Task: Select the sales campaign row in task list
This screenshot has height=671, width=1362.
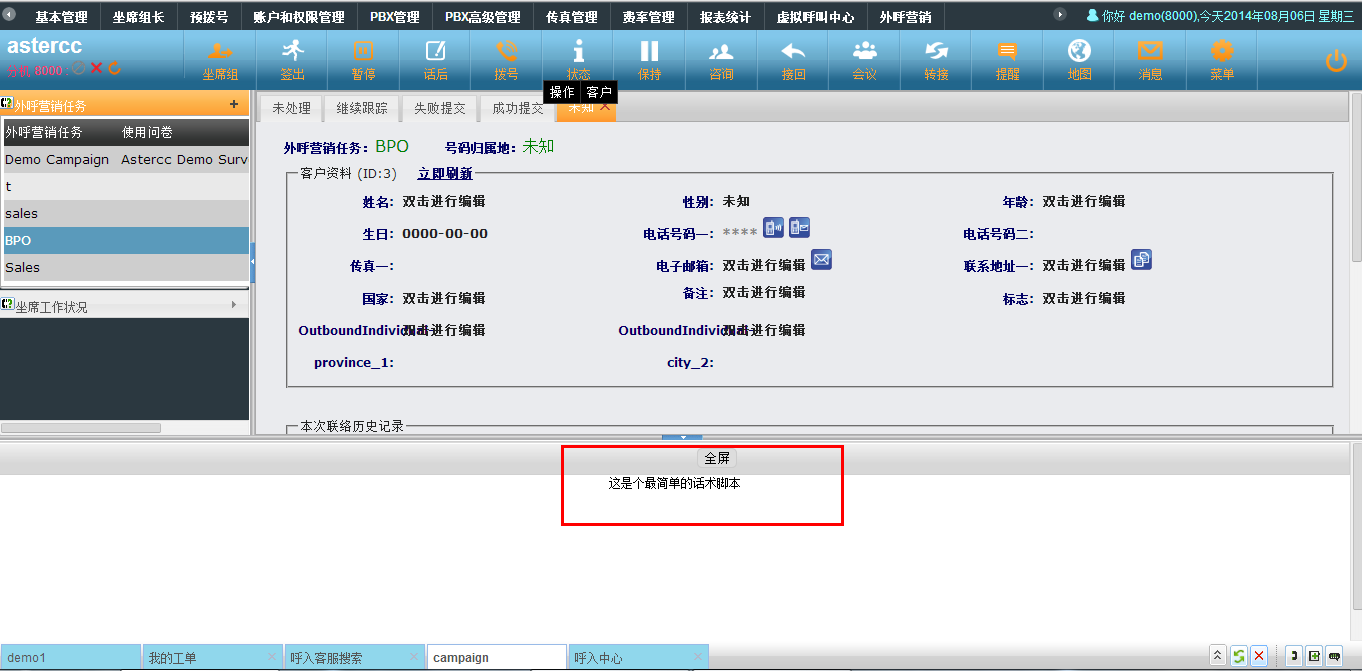Action: (21, 213)
